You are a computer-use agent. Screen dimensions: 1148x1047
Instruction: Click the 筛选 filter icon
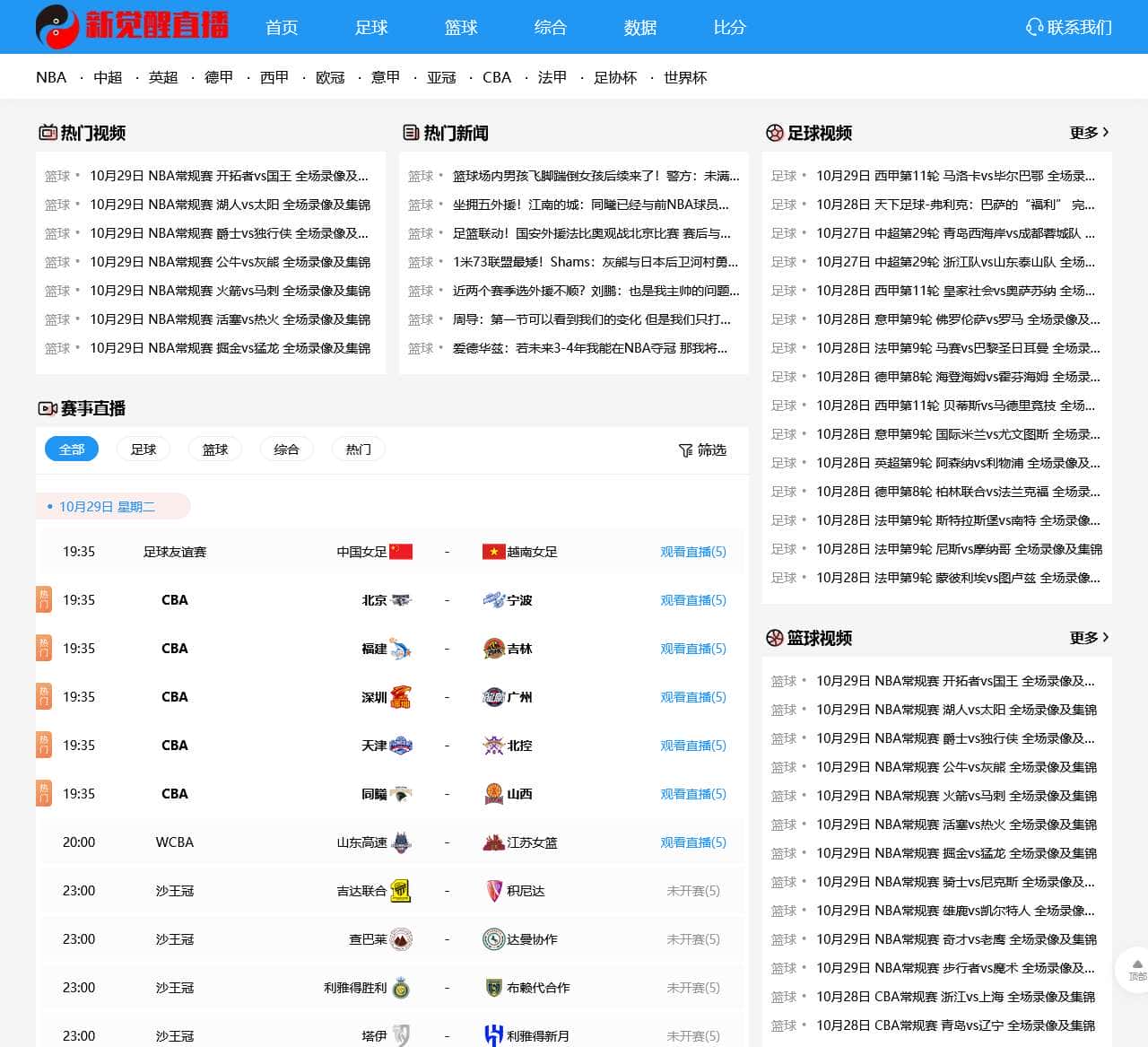(685, 450)
